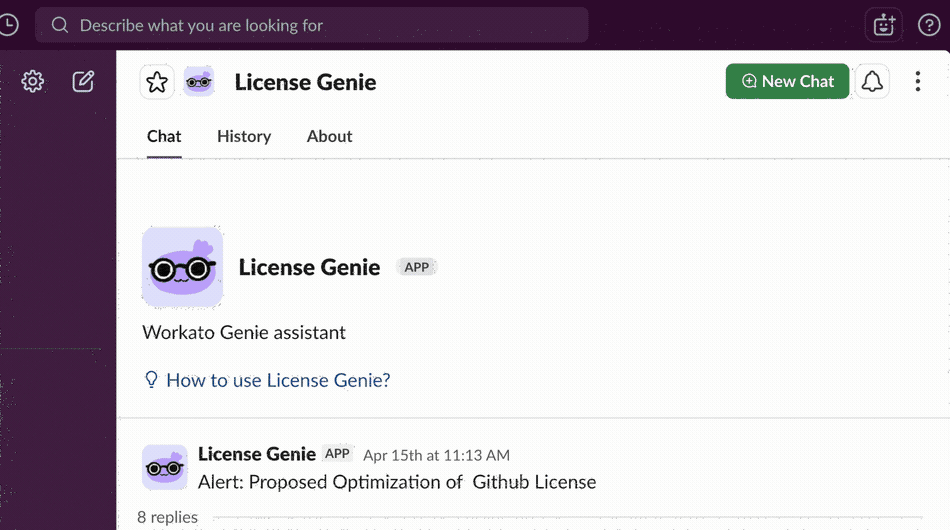This screenshot has width=950, height=530.
Task: Start a New Chat
Action: tap(788, 81)
